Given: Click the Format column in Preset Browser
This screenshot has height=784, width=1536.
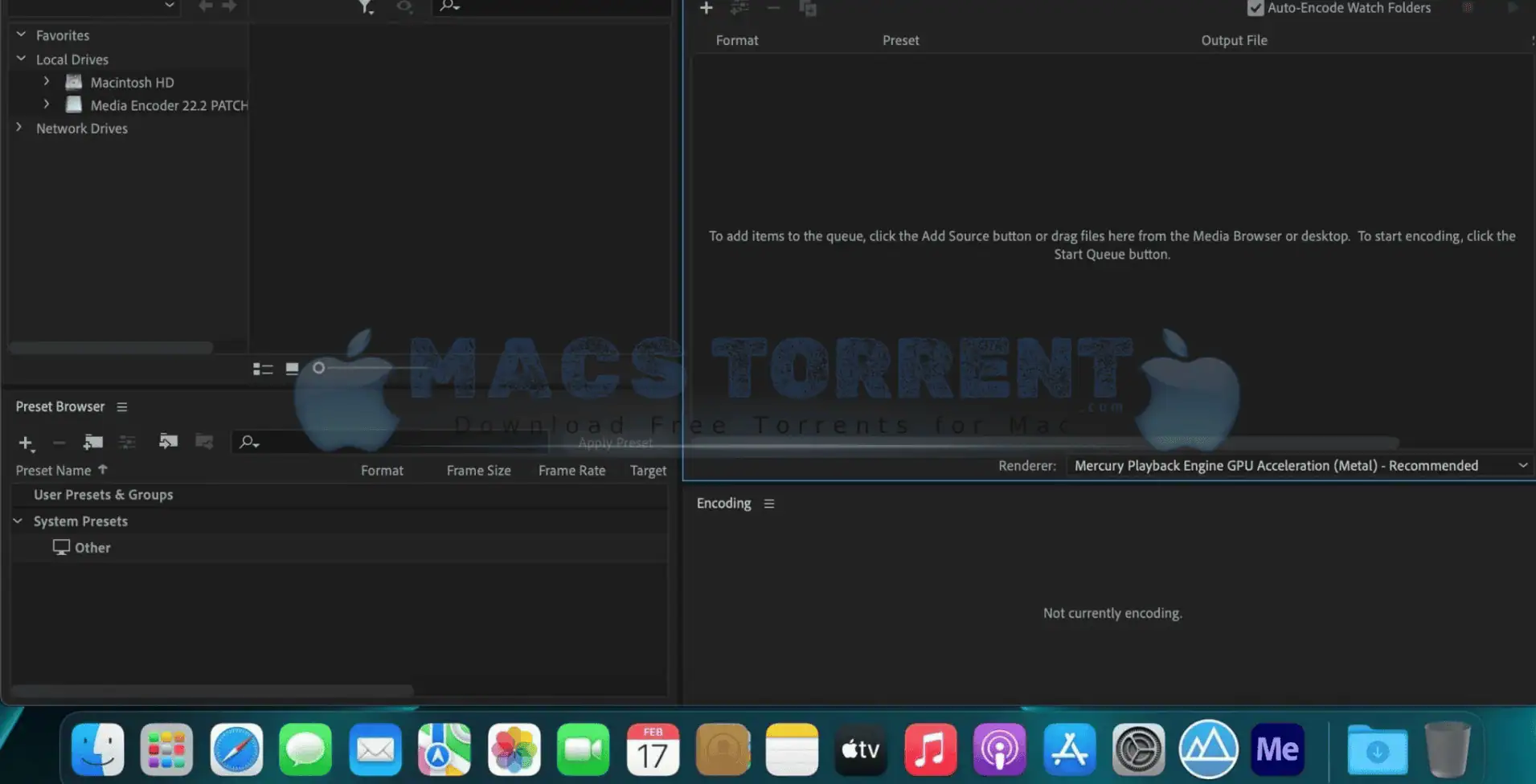Looking at the screenshot, I should [382, 471].
